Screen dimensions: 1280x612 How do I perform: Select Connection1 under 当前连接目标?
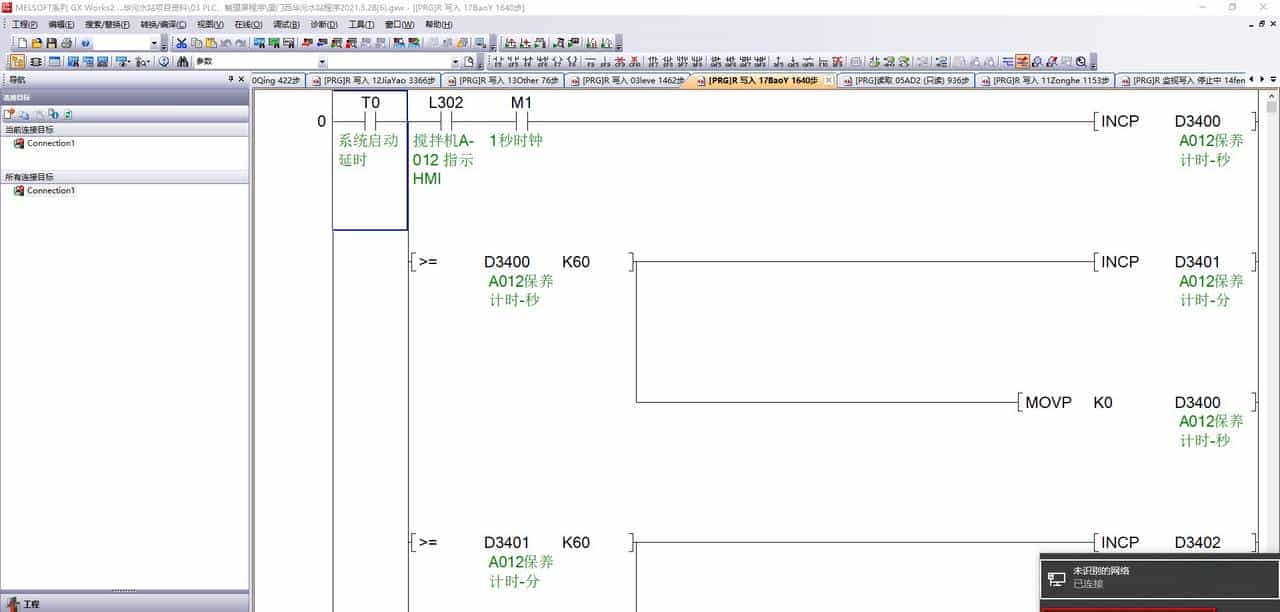click(50, 143)
